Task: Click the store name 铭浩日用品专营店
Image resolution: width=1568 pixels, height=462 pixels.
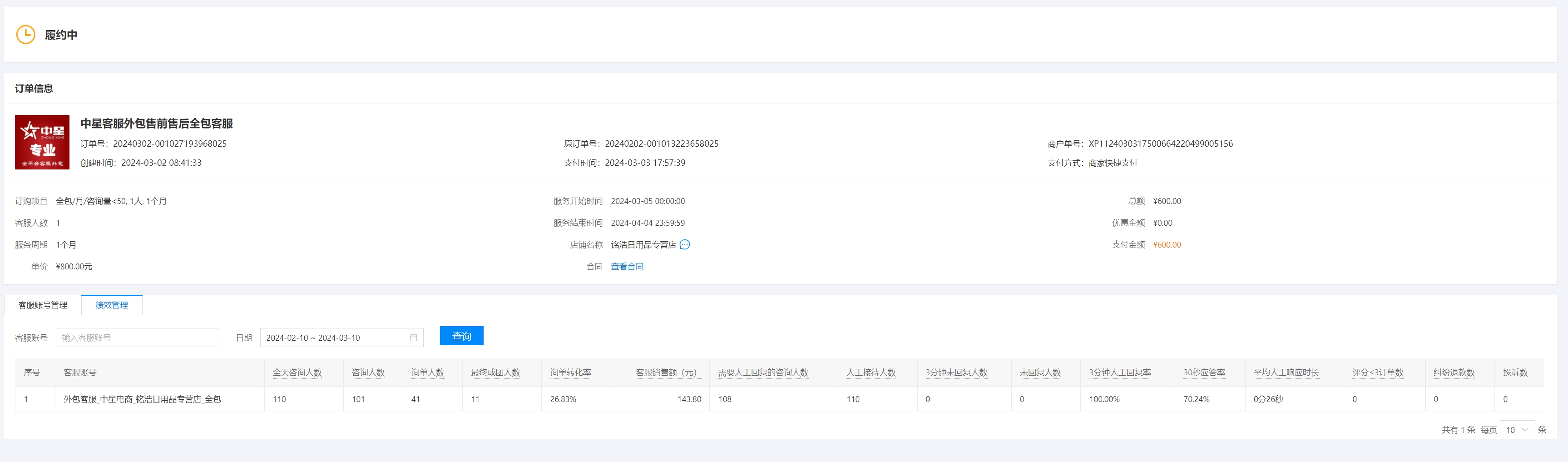Action: (643, 245)
